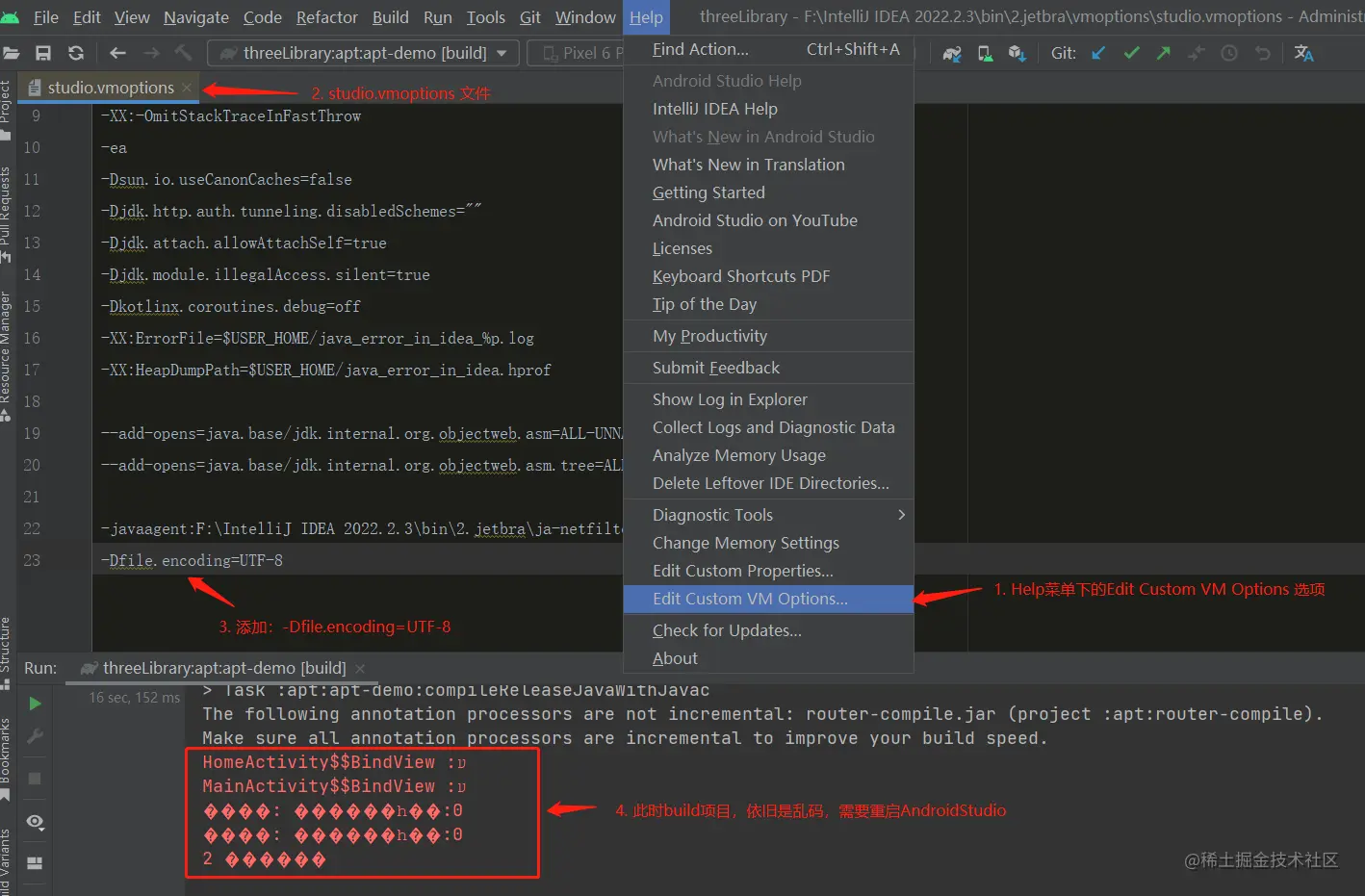Open the Refactor menu
Viewport: 1365px width, 896px height.
click(x=327, y=17)
